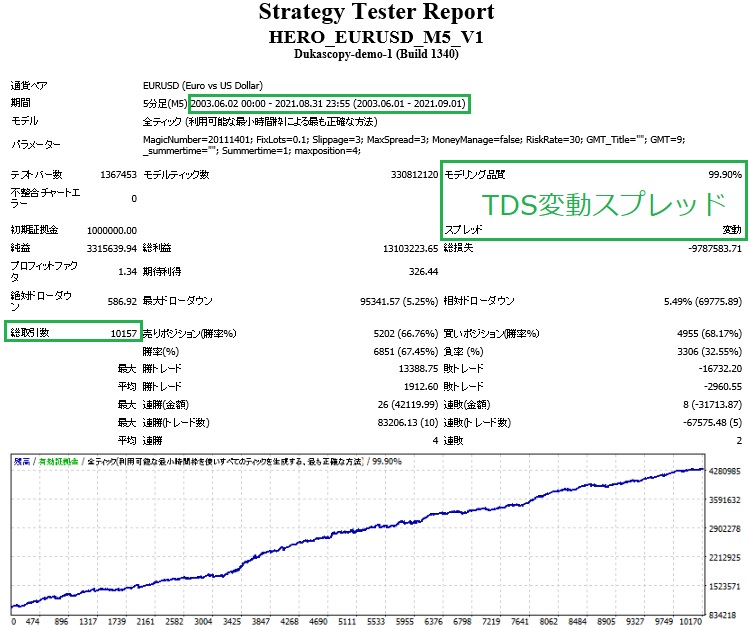Image resolution: width=749 pixels, height=628 pixels.
Task: Click the x-axis label 7641
Action: tap(520, 622)
